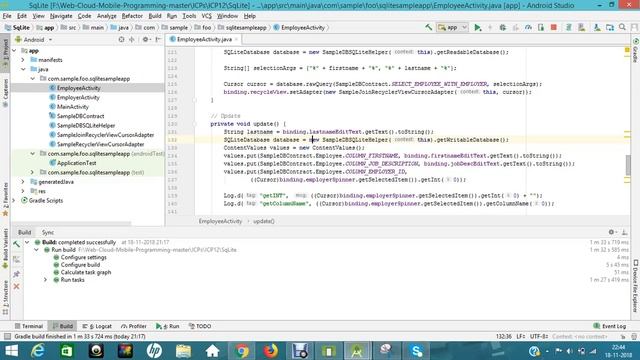Screen dimensions: 640x360
Task: Toggle the Structure side tool window
Action: point(5,297)
